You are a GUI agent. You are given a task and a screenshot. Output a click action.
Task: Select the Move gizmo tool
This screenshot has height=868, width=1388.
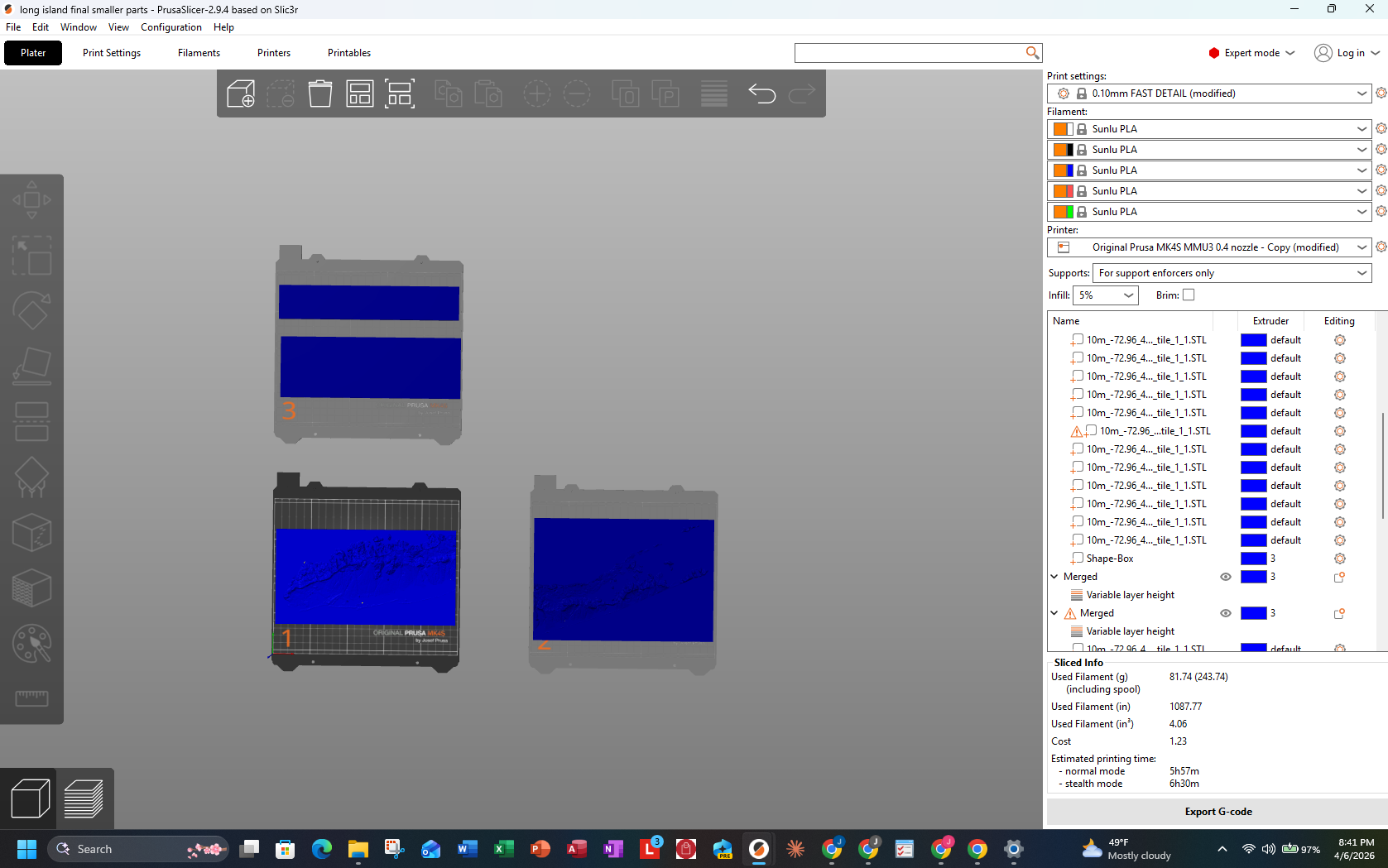[31, 199]
